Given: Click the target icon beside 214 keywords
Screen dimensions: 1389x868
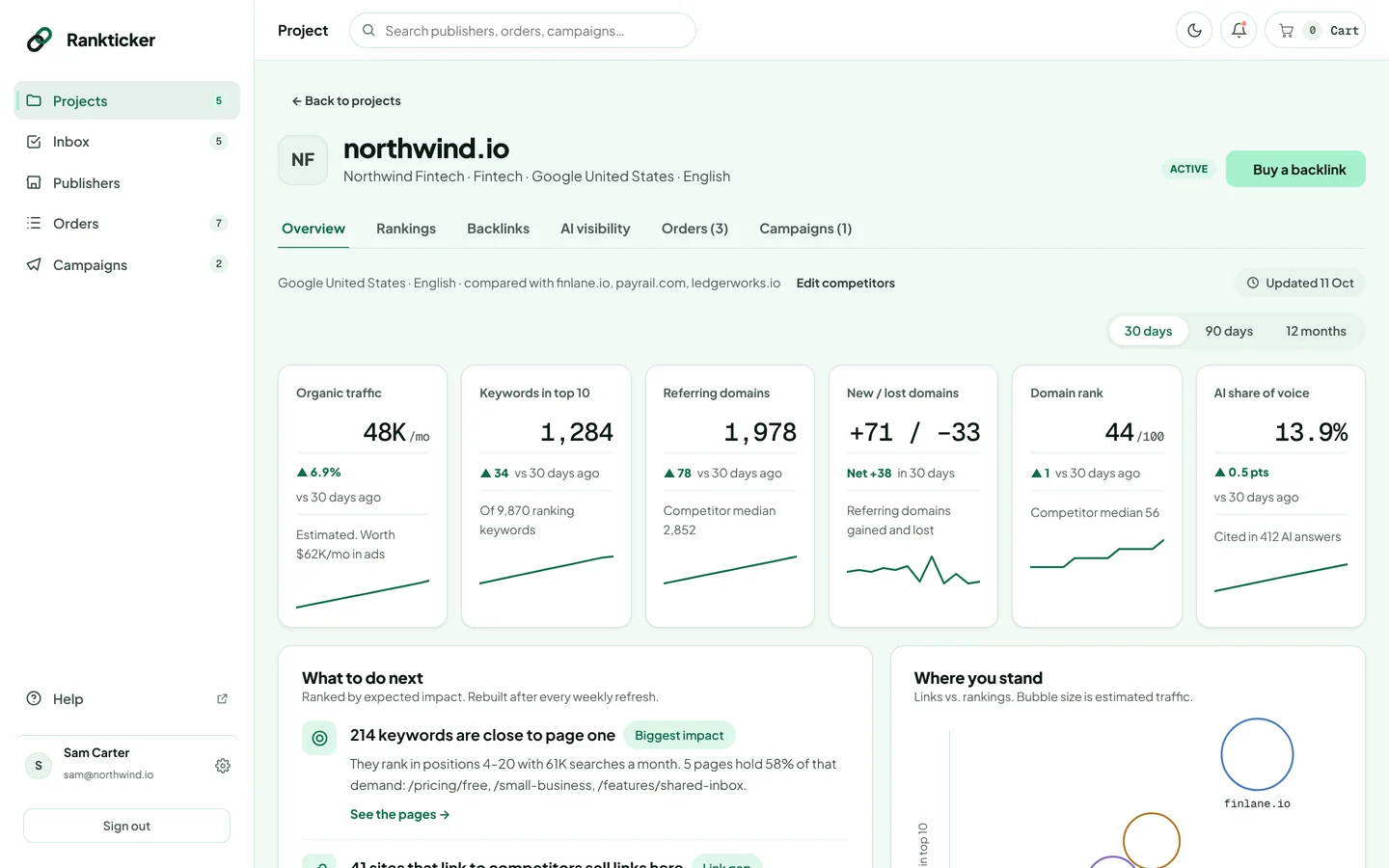Looking at the screenshot, I should coord(319,738).
